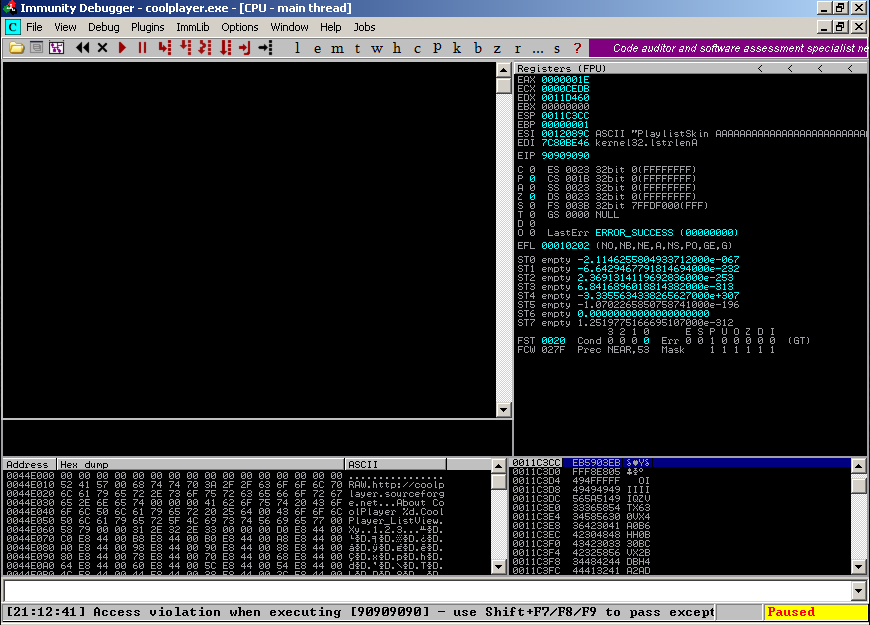The height and width of the screenshot is (625, 870).
Task: Open Breakpoints list with the 'b' button
Action: [x=478, y=48]
